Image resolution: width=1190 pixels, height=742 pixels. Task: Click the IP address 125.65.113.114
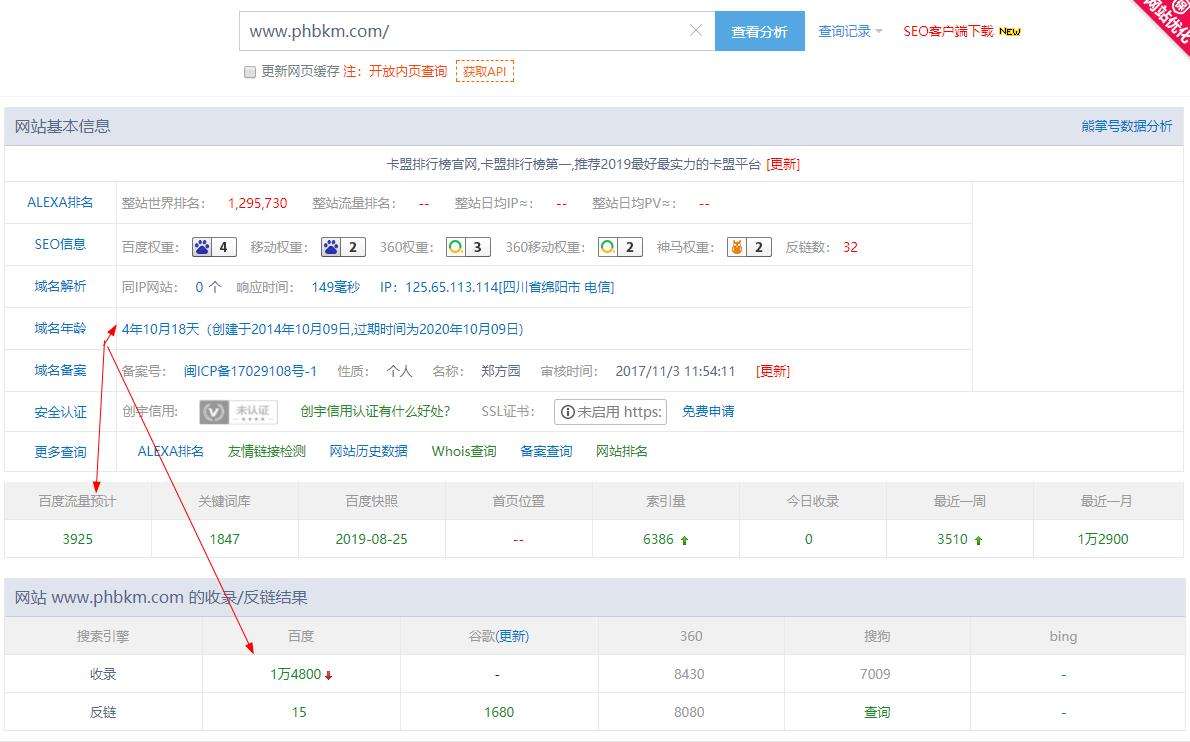[x=452, y=287]
